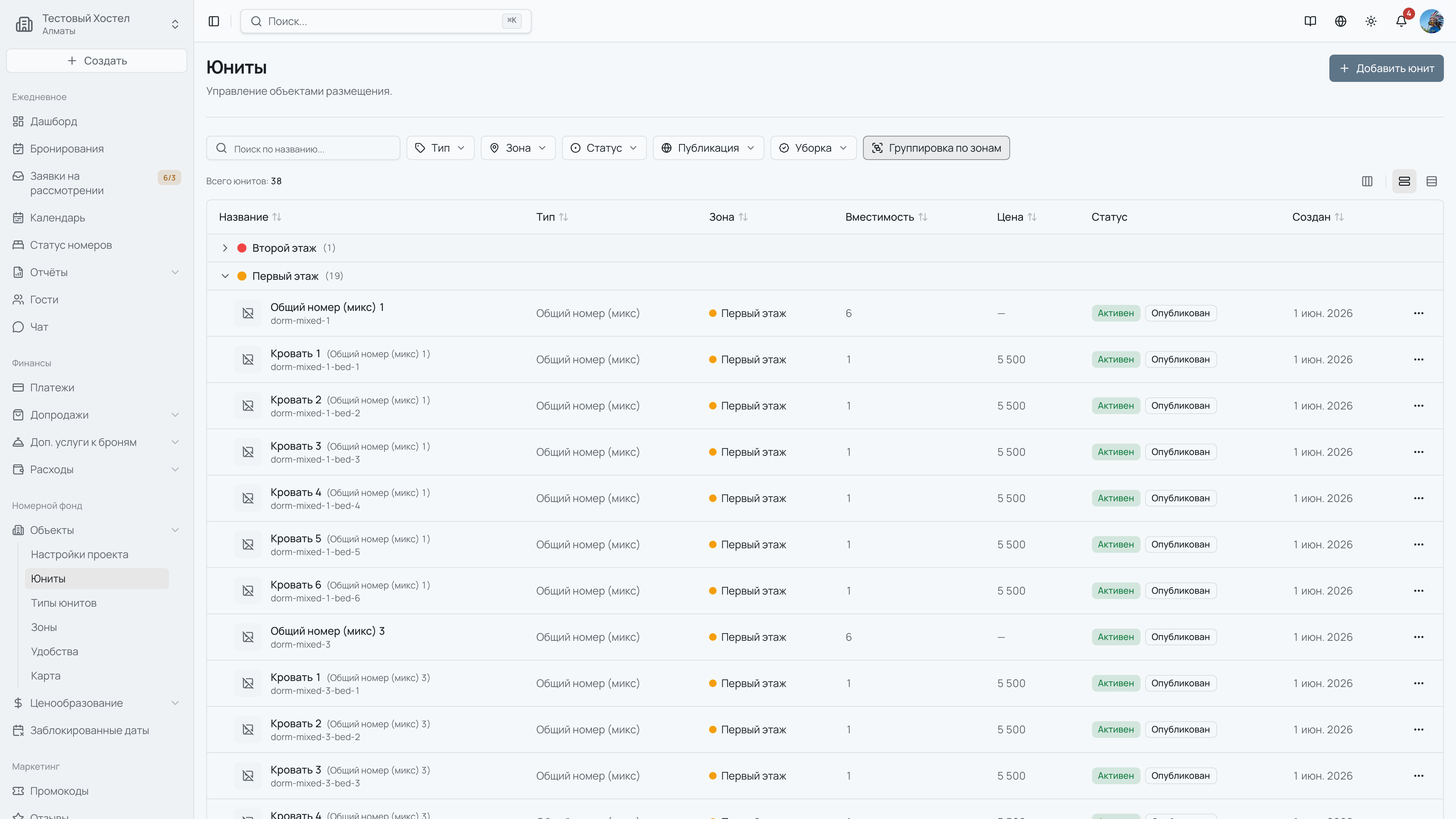Go to Бронирования in sidebar
1456x819 pixels.
pos(67,149)
